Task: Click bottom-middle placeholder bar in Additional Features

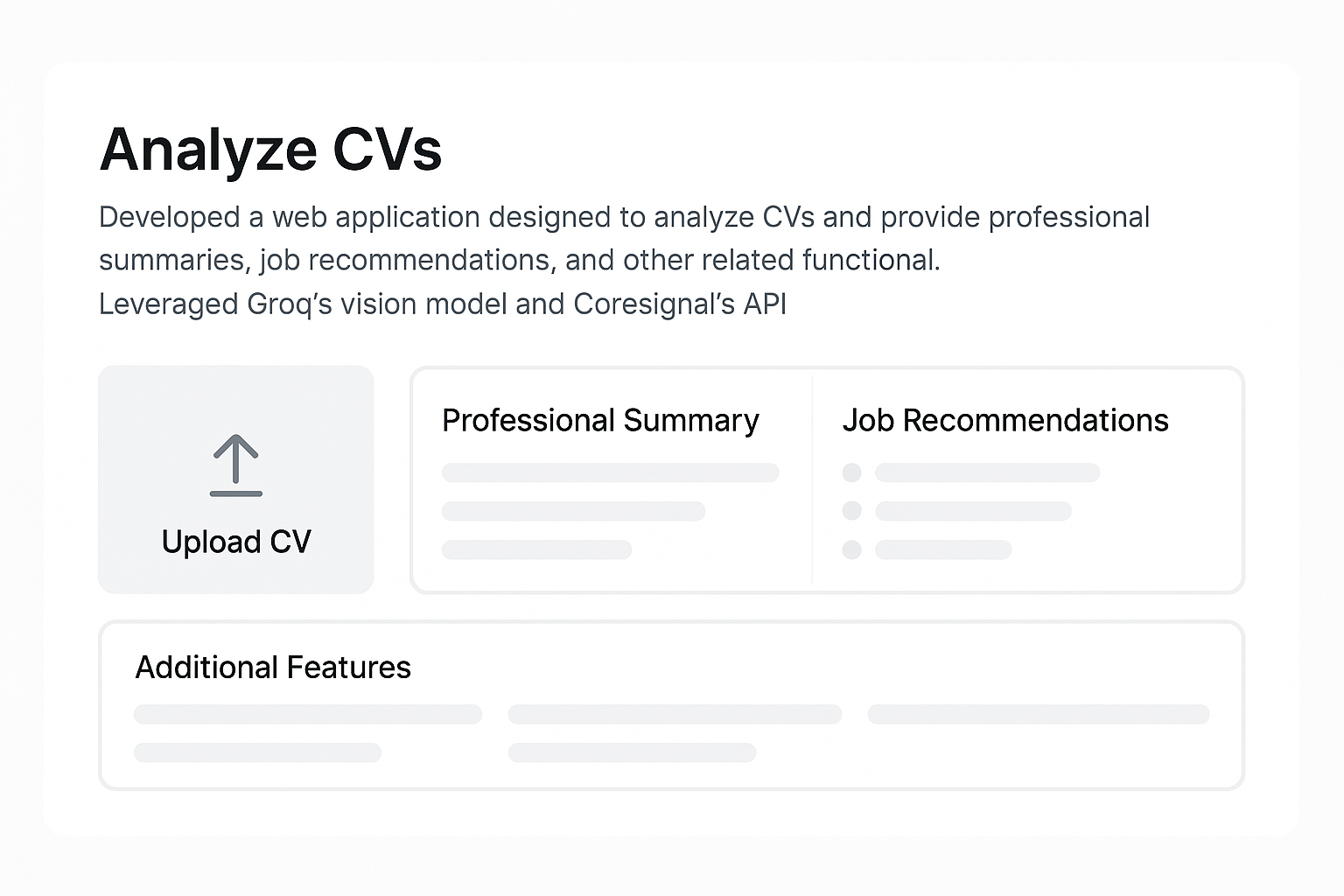Action: (632, 752)
